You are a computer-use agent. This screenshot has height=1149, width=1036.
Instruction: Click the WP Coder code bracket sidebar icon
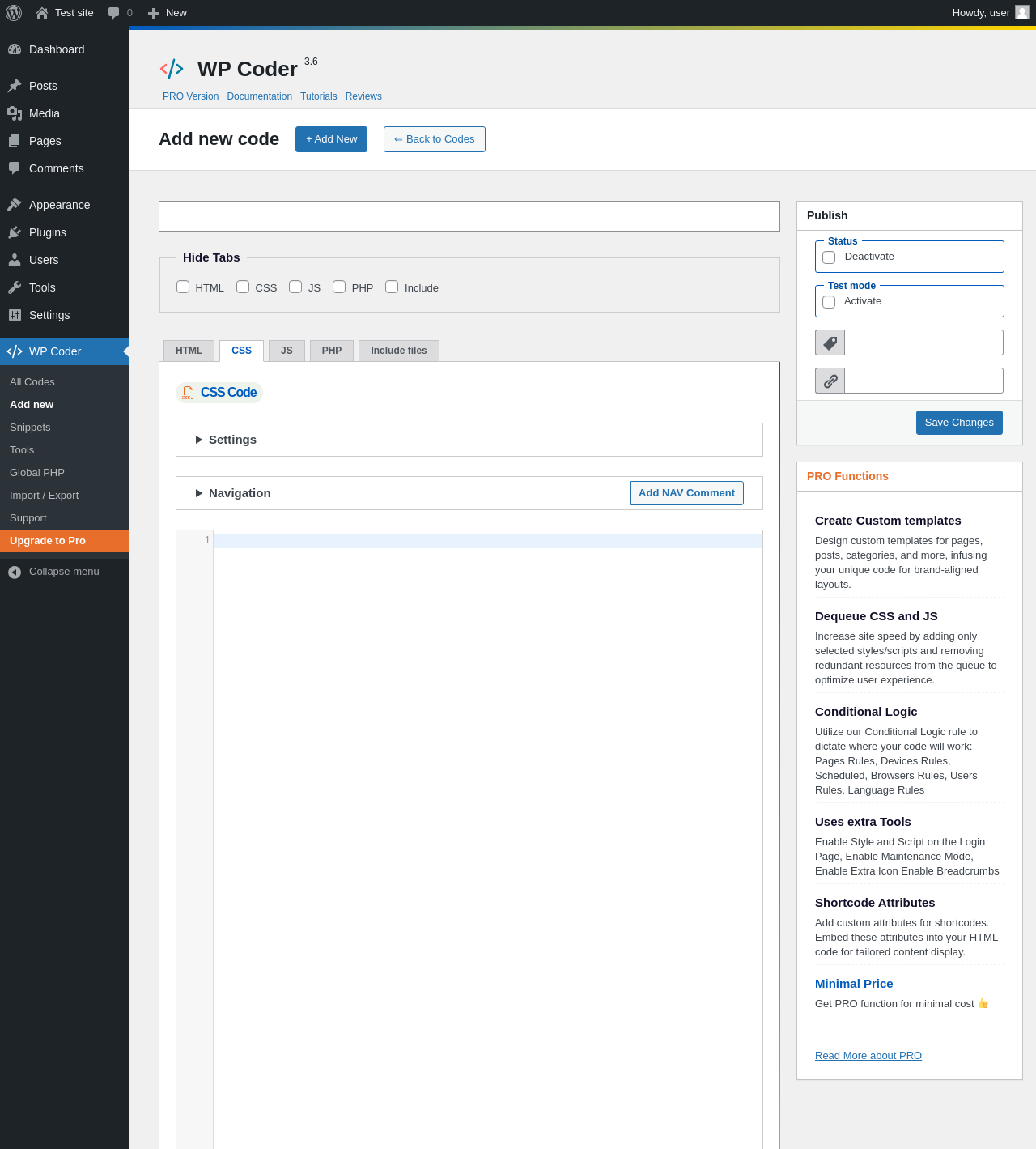coord(15,351)
